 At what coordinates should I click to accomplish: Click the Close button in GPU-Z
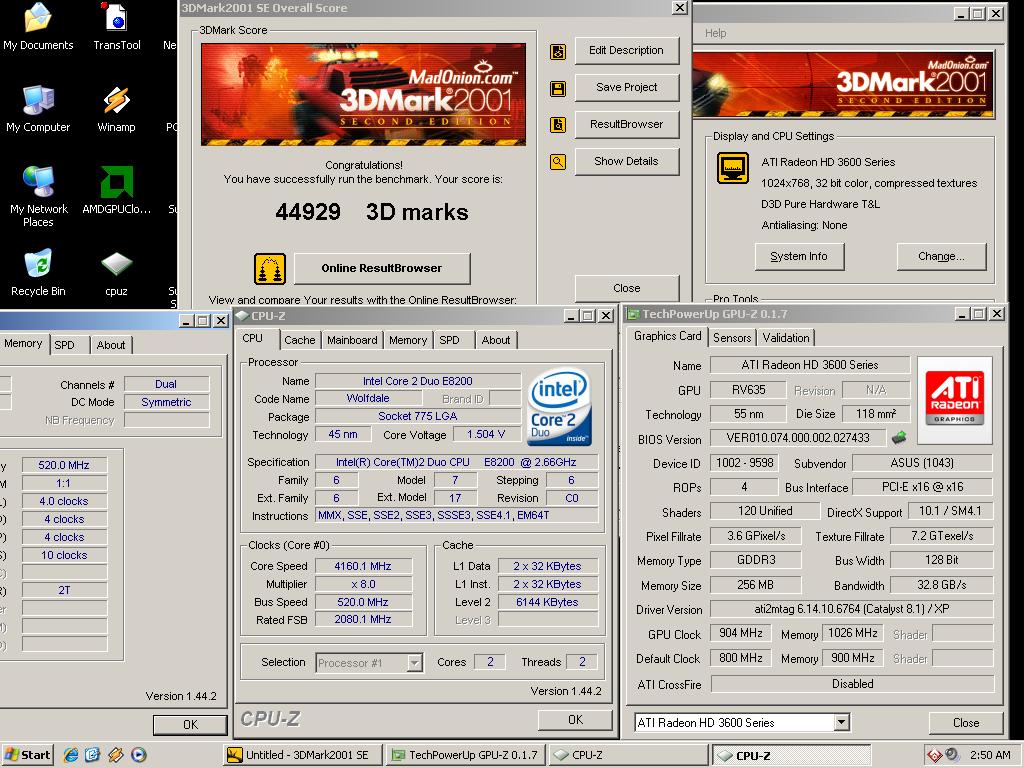(x=965, y=723)
